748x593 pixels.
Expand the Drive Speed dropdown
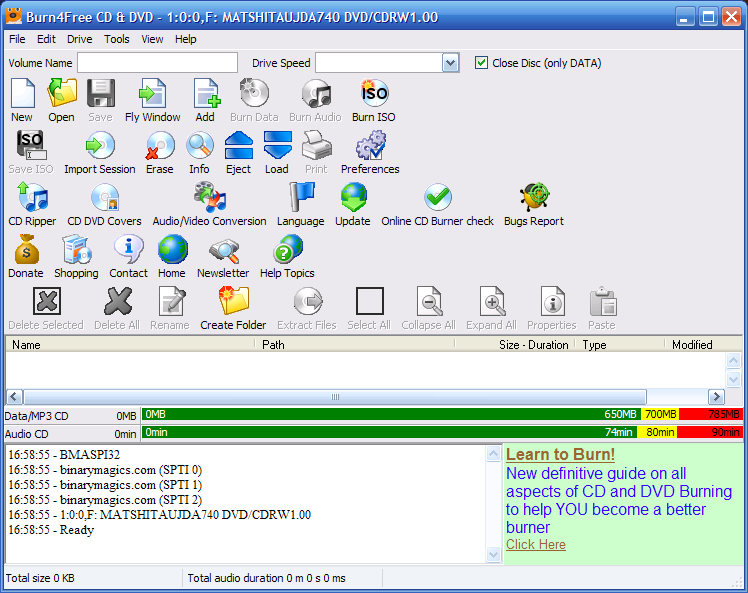pos(450,62)
